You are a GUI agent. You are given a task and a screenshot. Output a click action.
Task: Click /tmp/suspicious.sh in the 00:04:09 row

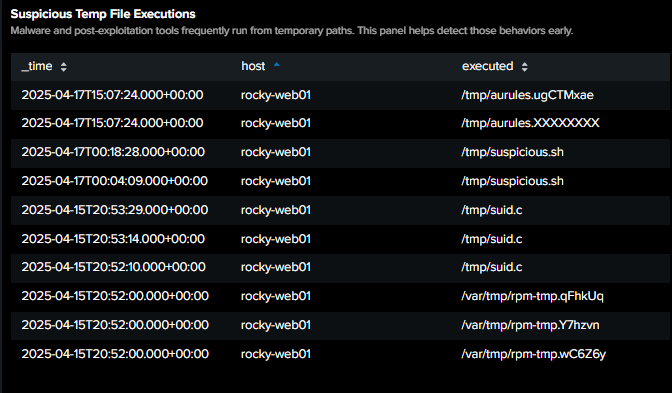513,181
